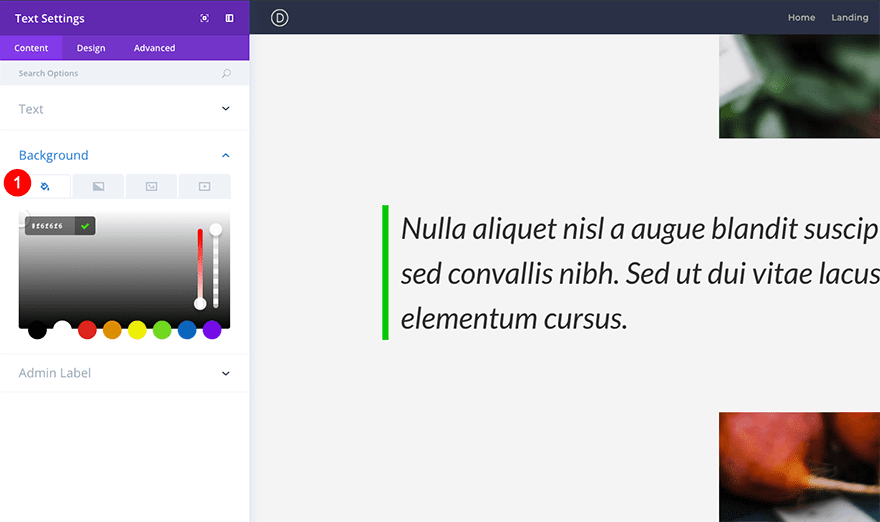The image size is (880, 522).
Task: Click the Divi logo icon
Action: pos(280,17)
